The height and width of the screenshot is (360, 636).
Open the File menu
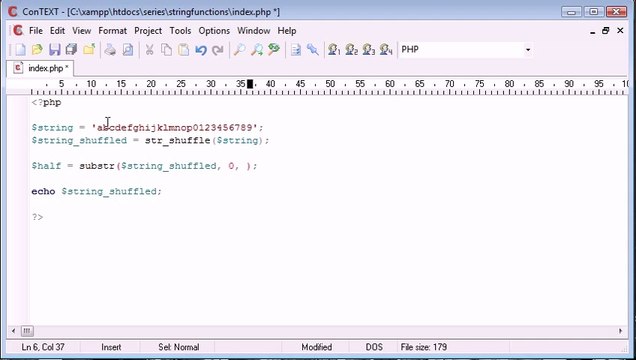pos(36,31)
